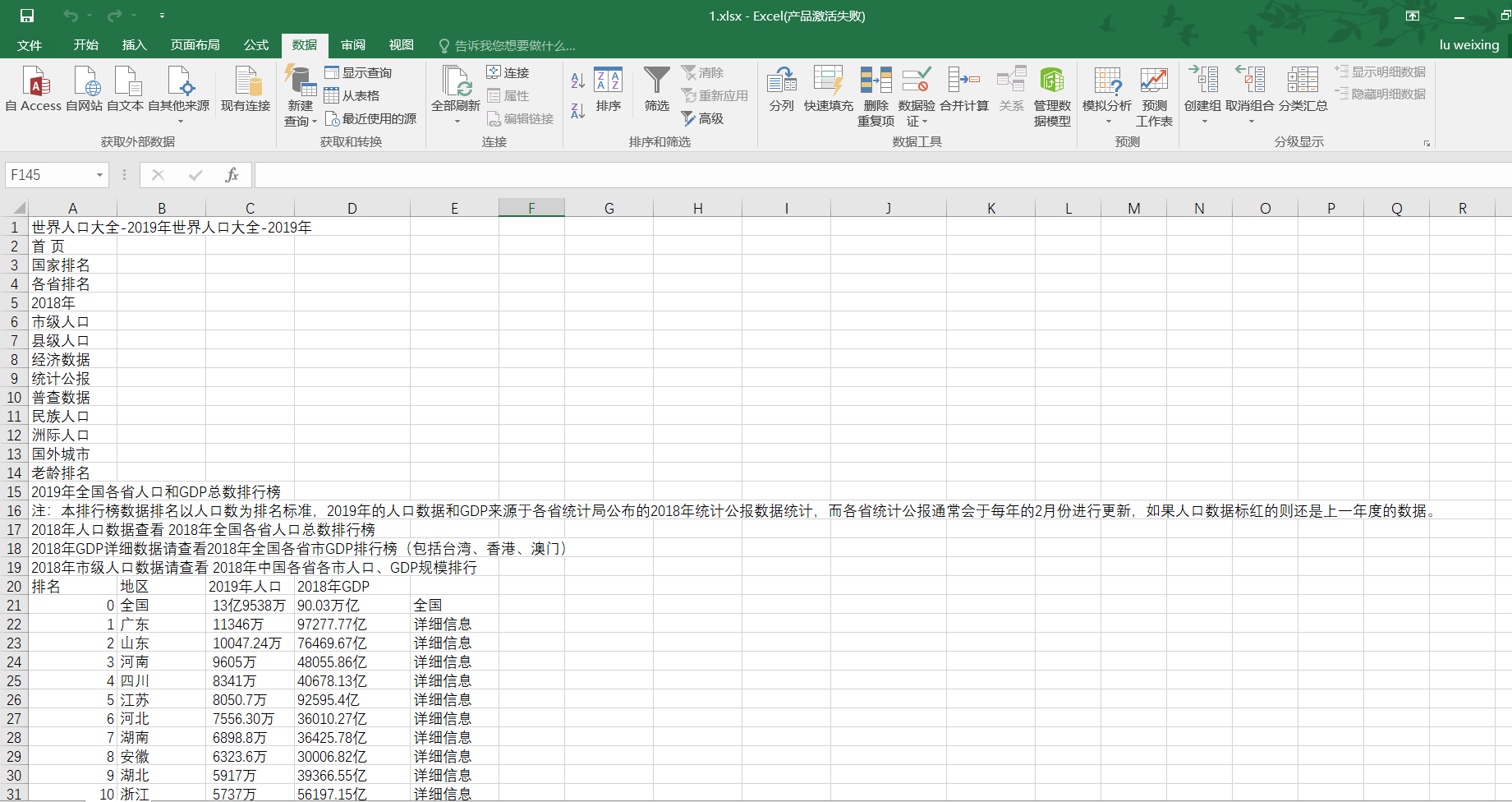
Task: Click Subtotal (分类汇总)
Action: click(x=1303, y=89)
